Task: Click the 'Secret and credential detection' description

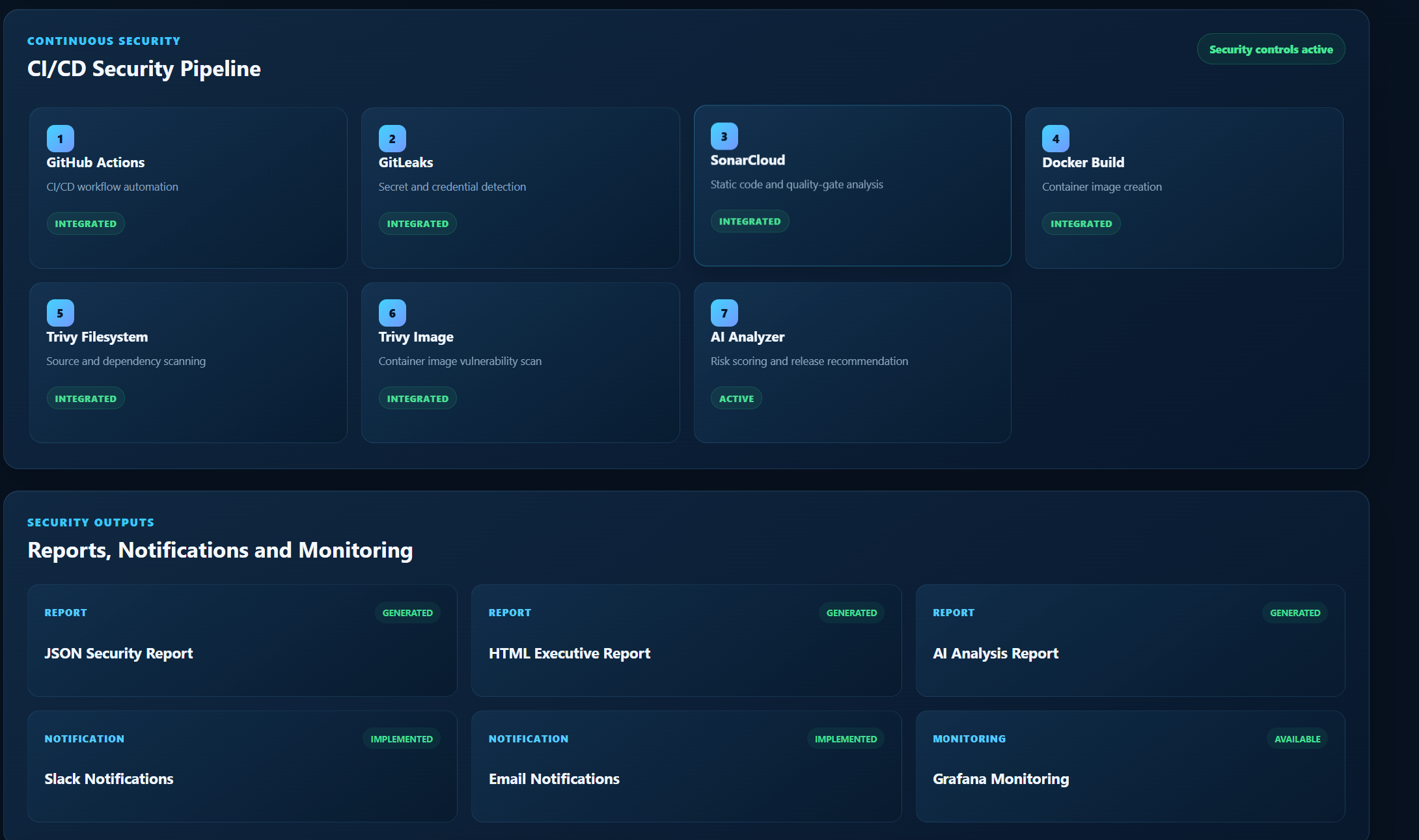Action: [452, 187]
